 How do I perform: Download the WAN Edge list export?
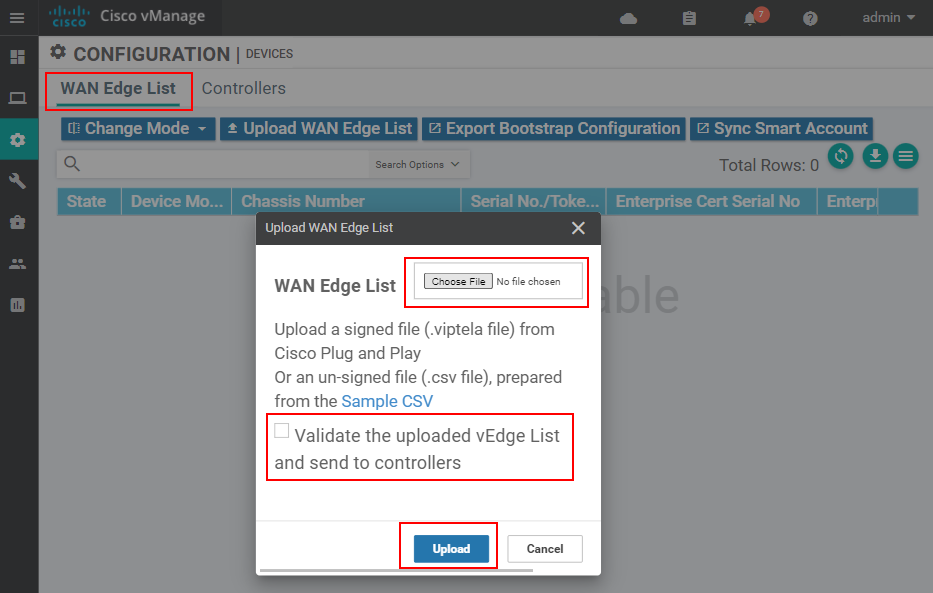pos(874,156)
